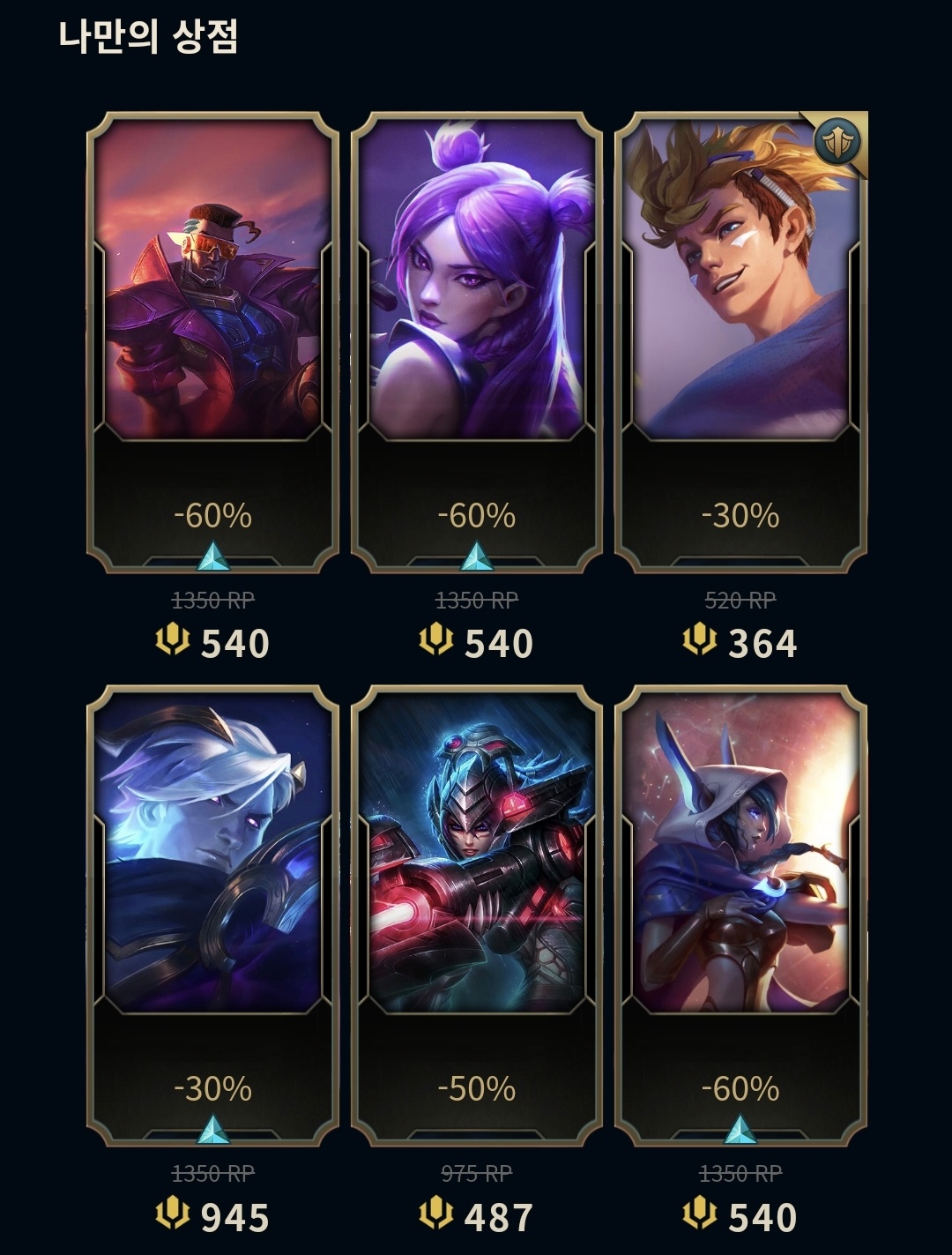Click the 나만의 상점 heading
This screenshot has height=1255, width=952.
pos(148,36)
